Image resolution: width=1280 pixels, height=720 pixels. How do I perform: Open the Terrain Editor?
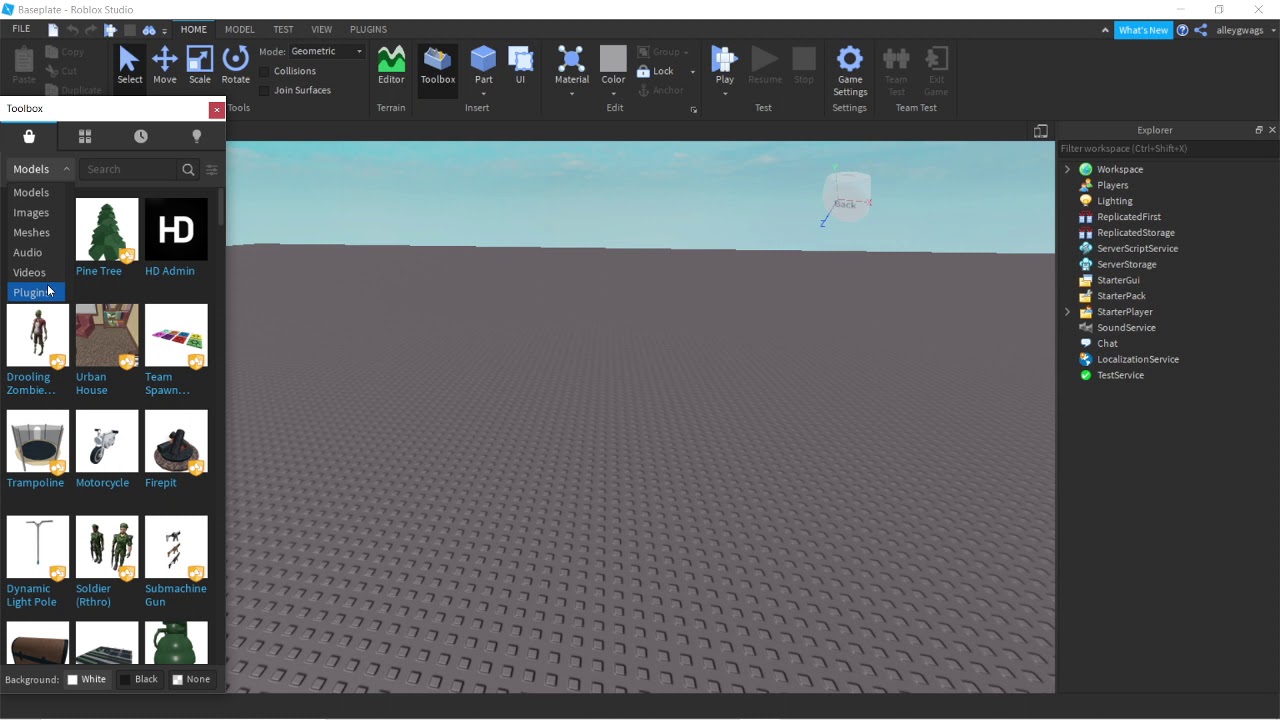[x=391, y=66]
